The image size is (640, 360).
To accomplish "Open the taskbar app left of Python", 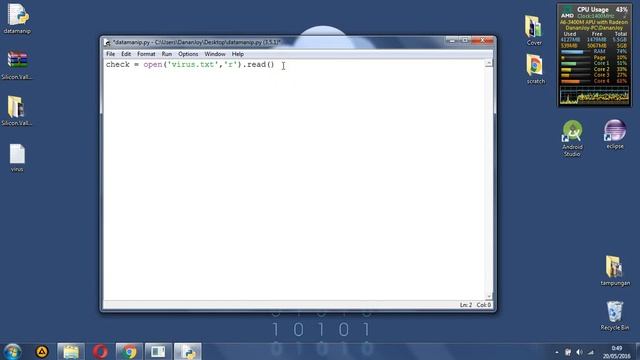I will coord(158,351).
